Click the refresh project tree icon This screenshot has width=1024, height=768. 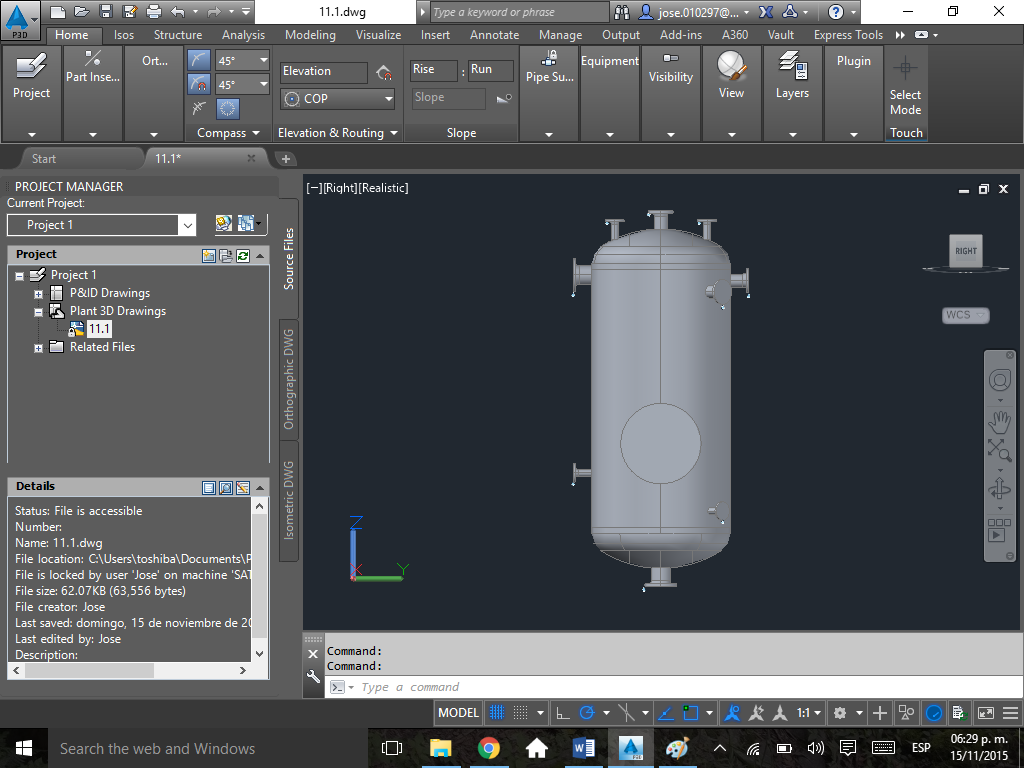[243, 255]
